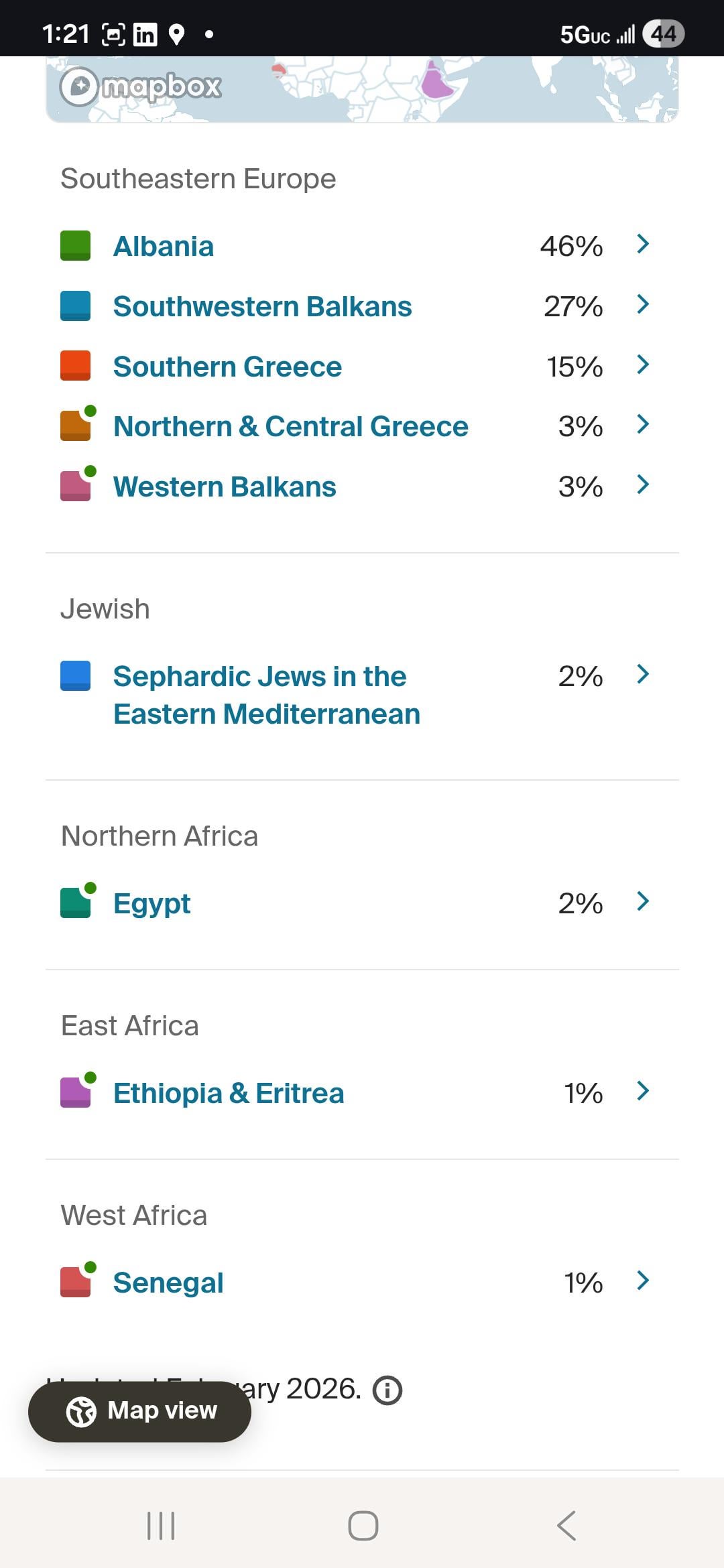
Task: Tap Android back navigation arrow
Action: 566,1526
